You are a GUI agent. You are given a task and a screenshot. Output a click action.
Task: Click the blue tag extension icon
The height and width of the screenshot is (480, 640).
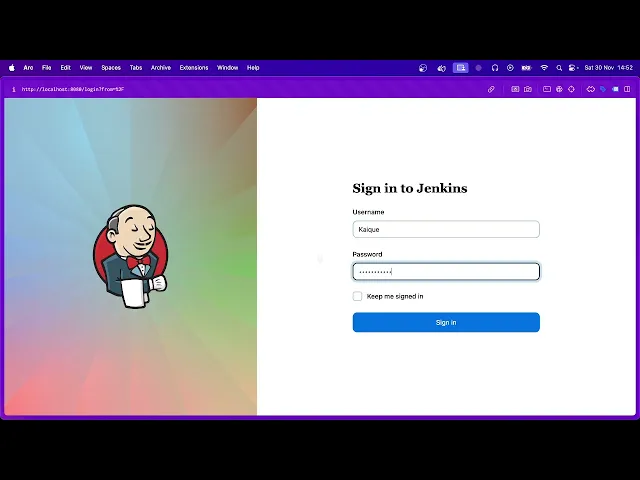pyautogui.click(x=603, y=89)
